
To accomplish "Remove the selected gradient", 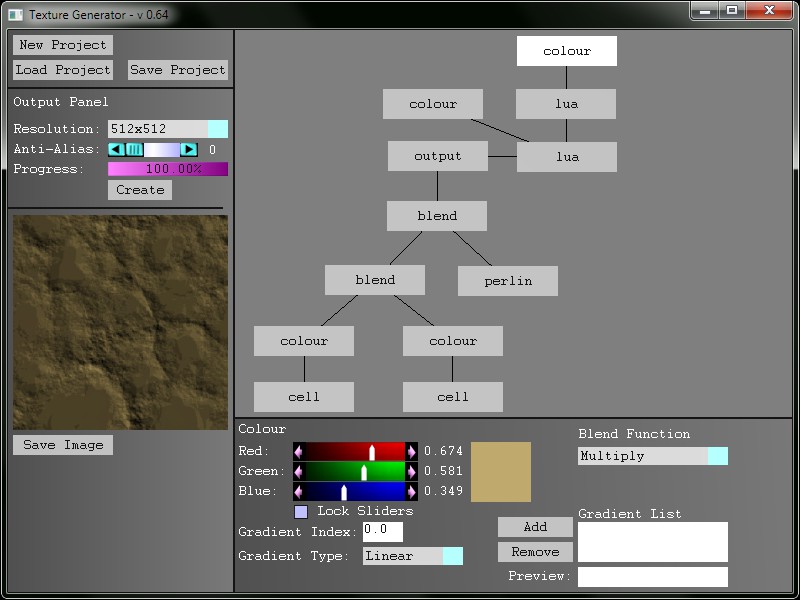I will click(x=534, y=551).
